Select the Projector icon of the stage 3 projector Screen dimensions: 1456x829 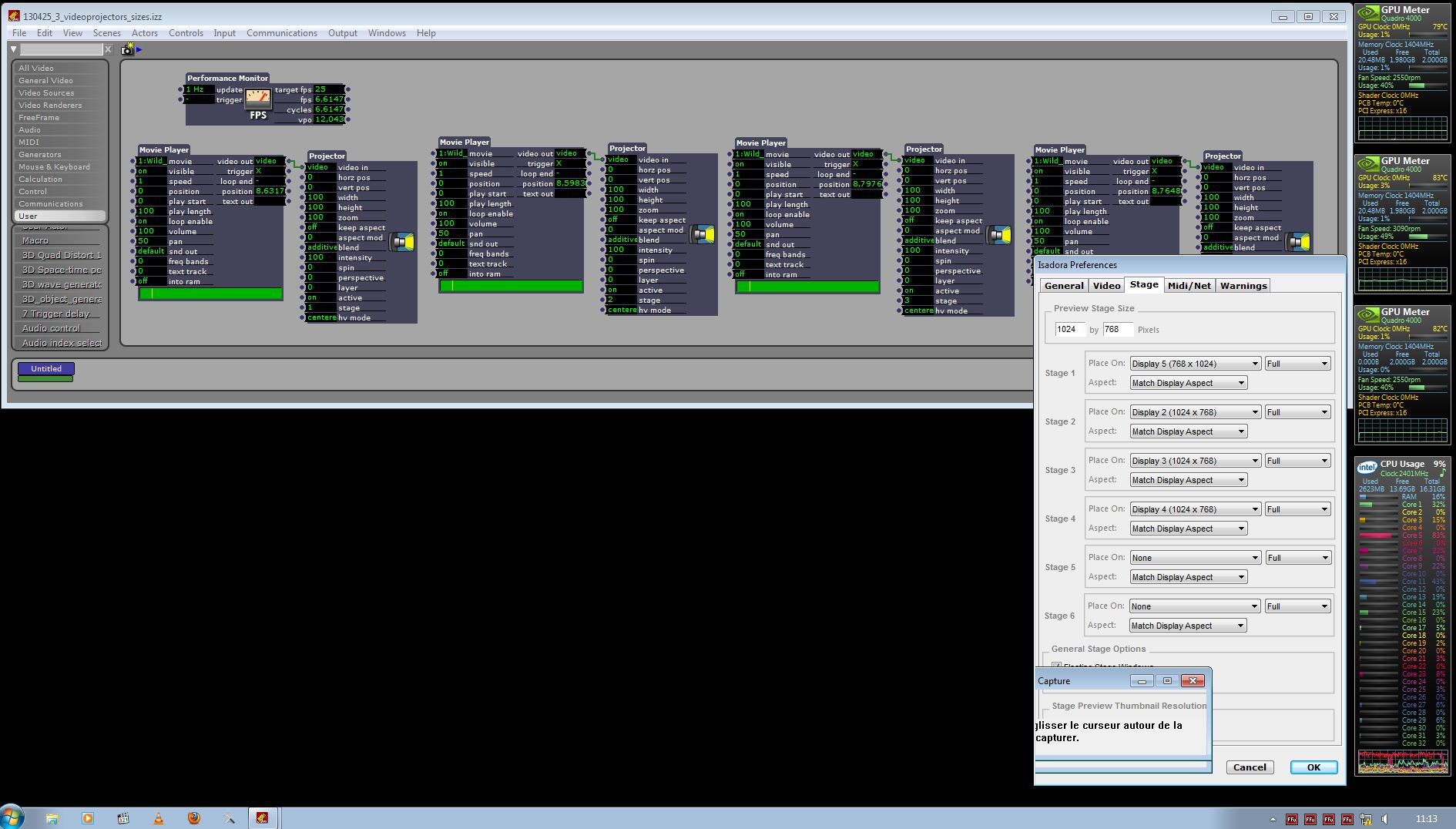pos(999,235)
